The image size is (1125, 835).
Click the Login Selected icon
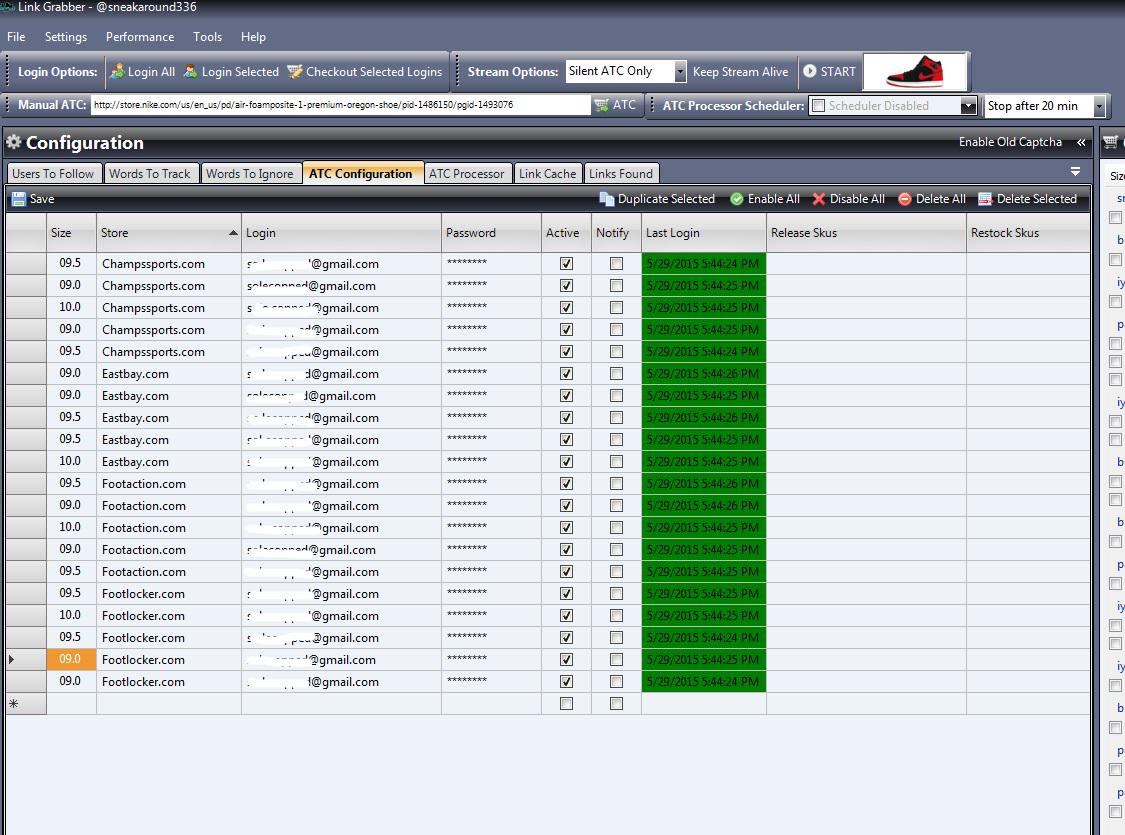coord(190,71)
